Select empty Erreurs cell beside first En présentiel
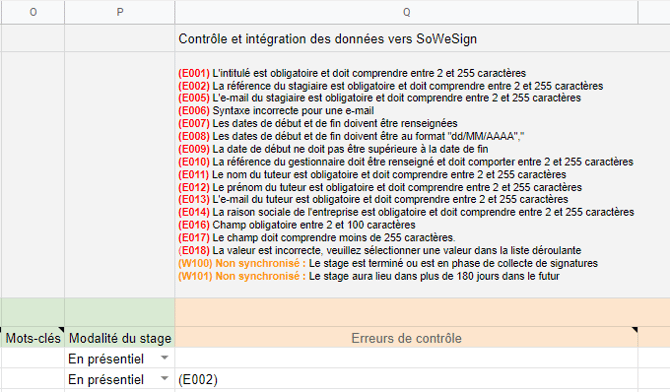 point(406,358)
